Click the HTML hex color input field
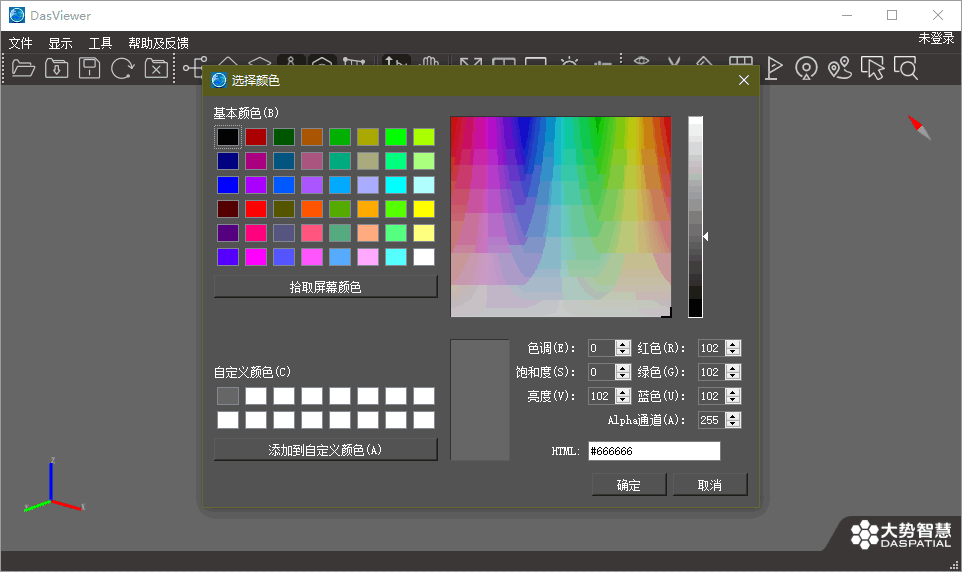Viewport: 962px width, 572px height. (x=654, y=451)
